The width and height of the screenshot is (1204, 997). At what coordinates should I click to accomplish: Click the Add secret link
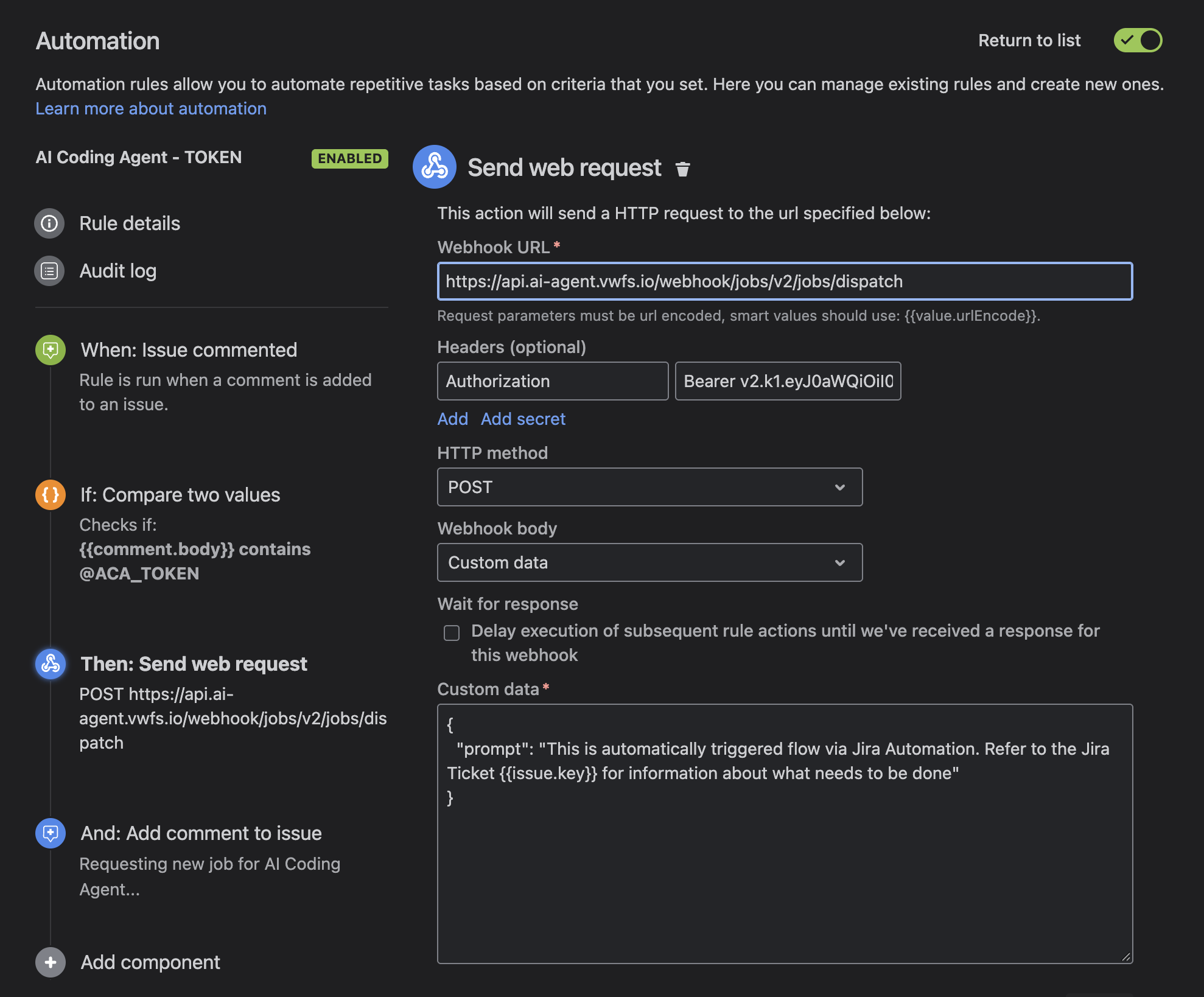(523, 419)
